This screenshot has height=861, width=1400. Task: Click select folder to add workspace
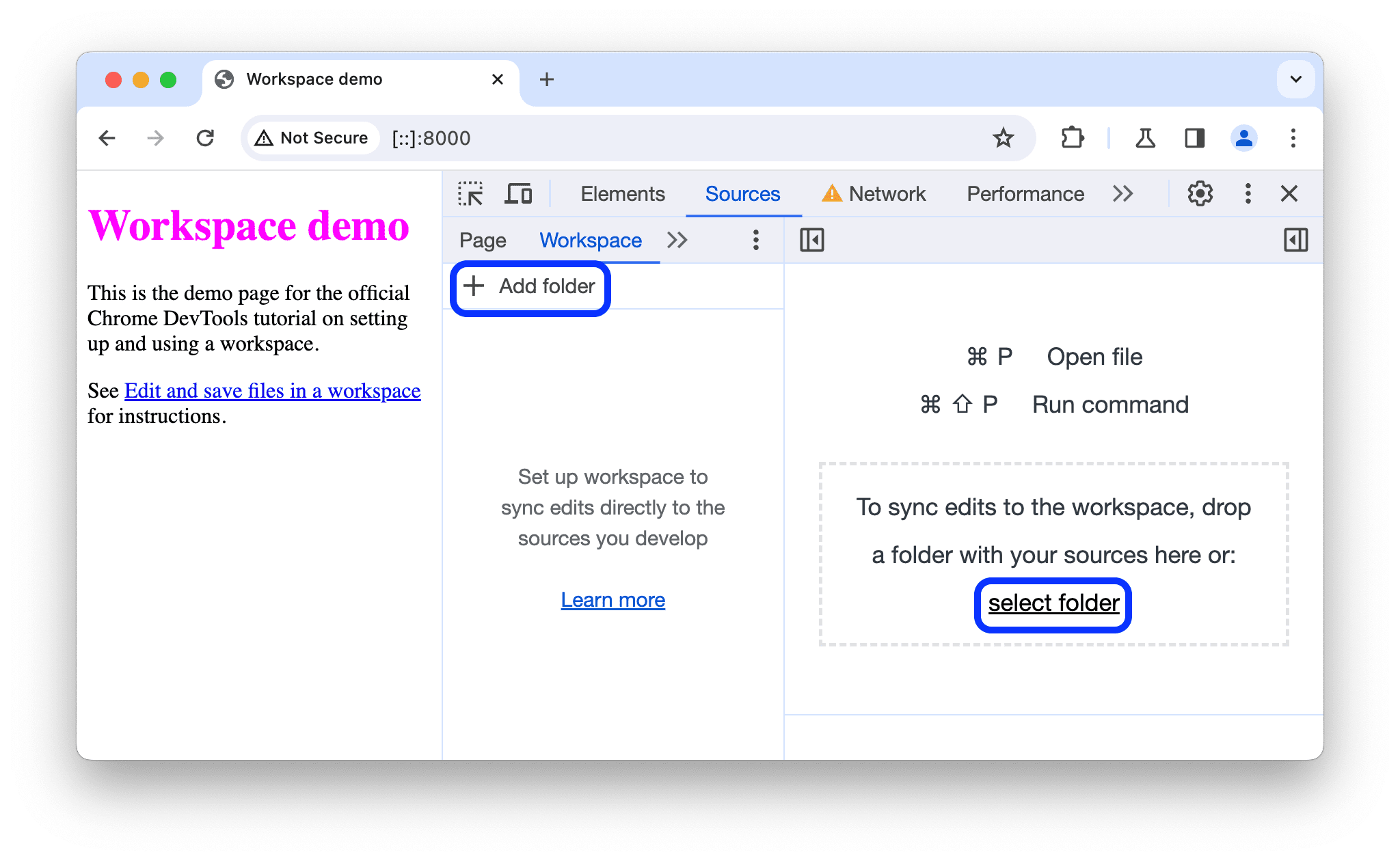[1051, 601]
